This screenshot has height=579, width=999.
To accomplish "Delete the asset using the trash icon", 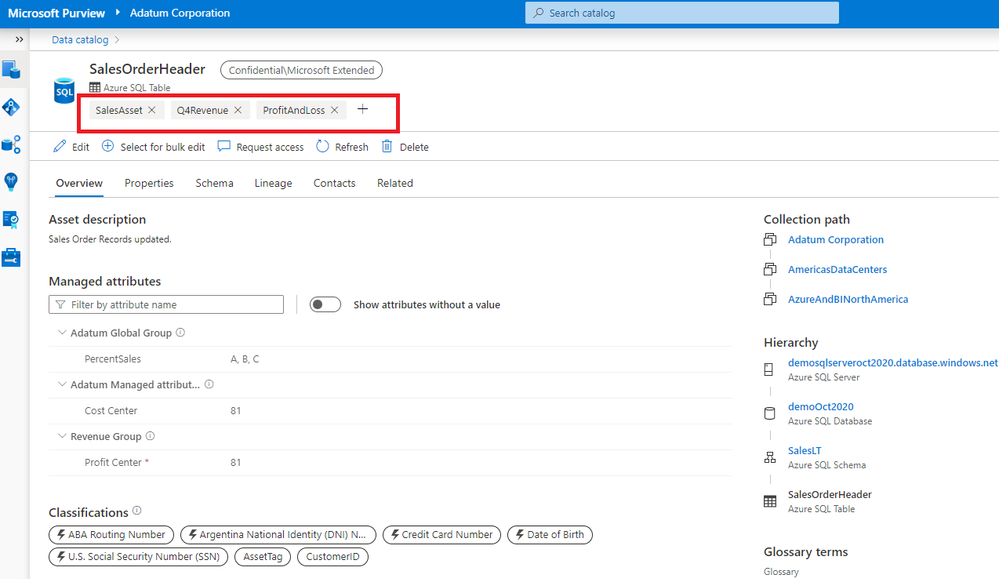I will click(390, 146).
